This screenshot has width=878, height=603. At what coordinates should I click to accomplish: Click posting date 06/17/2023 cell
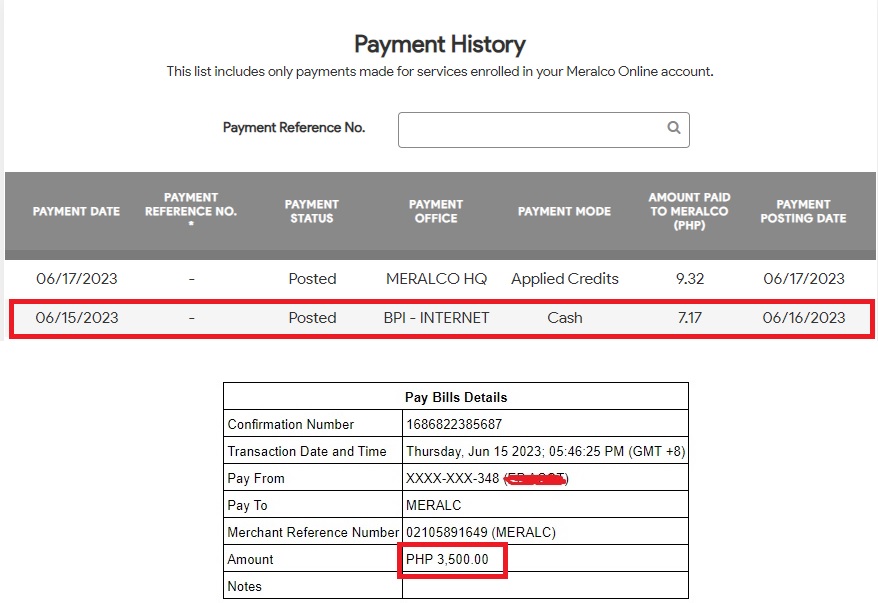(x=804, y=279)
